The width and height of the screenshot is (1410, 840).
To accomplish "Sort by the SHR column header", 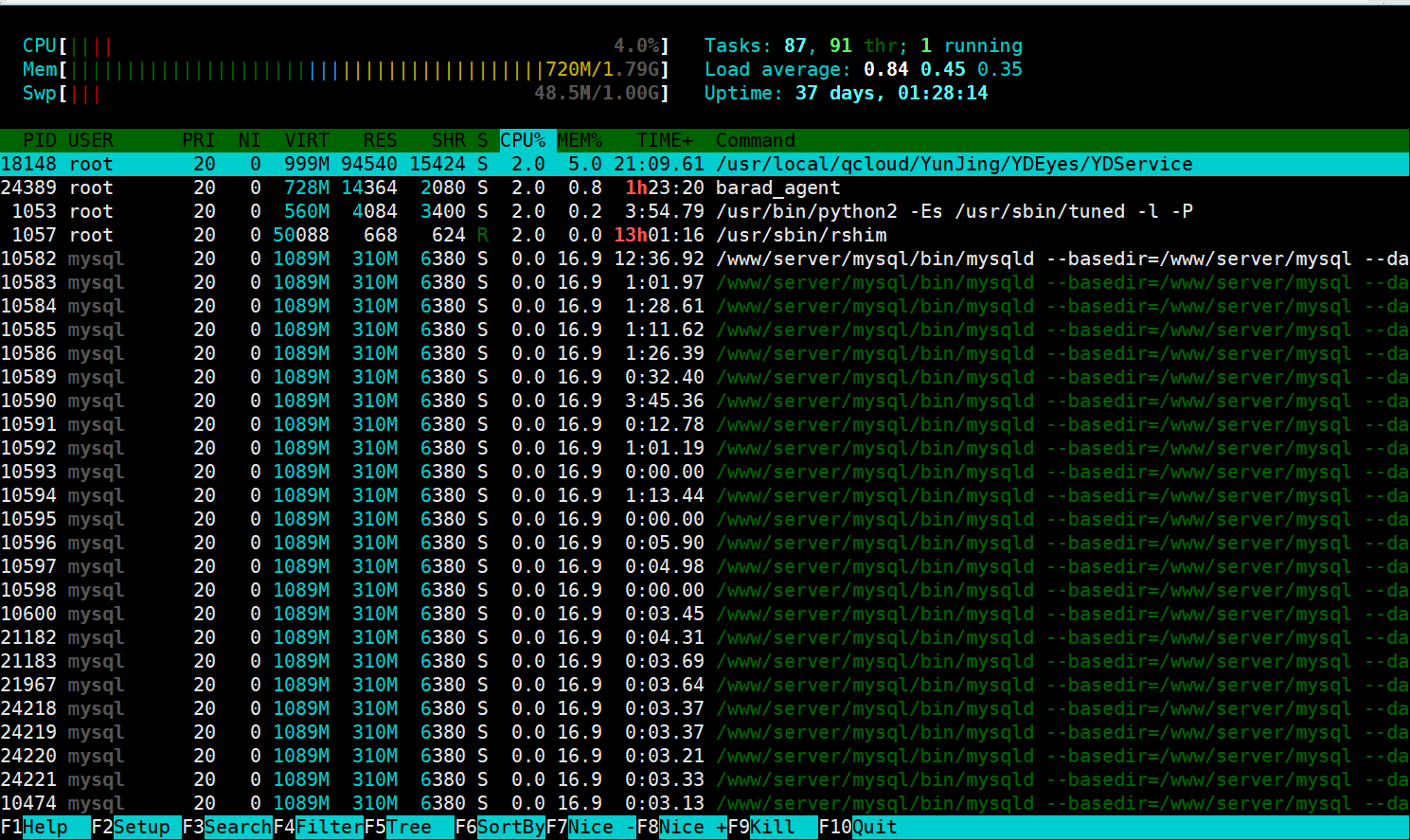I will 449,140.
